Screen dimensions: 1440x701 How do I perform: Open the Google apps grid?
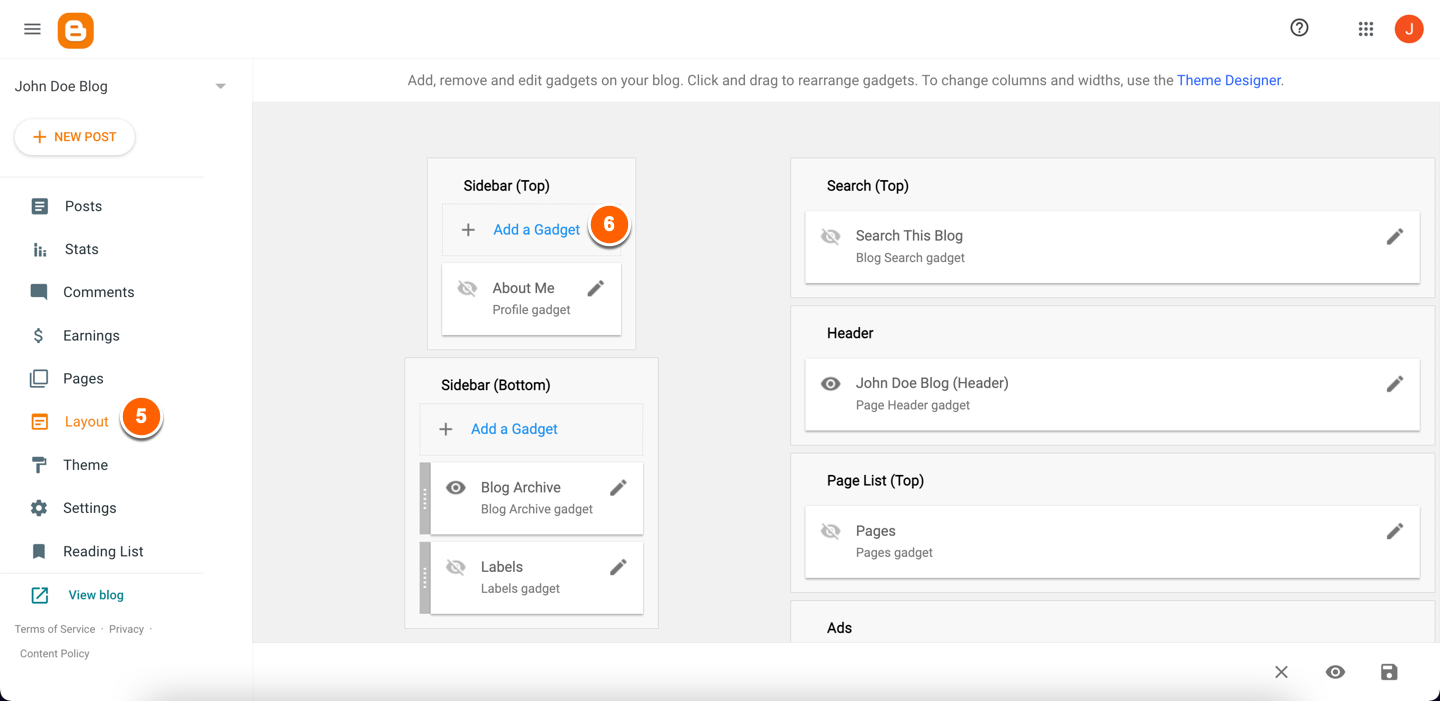click(x=1365, y=29)
